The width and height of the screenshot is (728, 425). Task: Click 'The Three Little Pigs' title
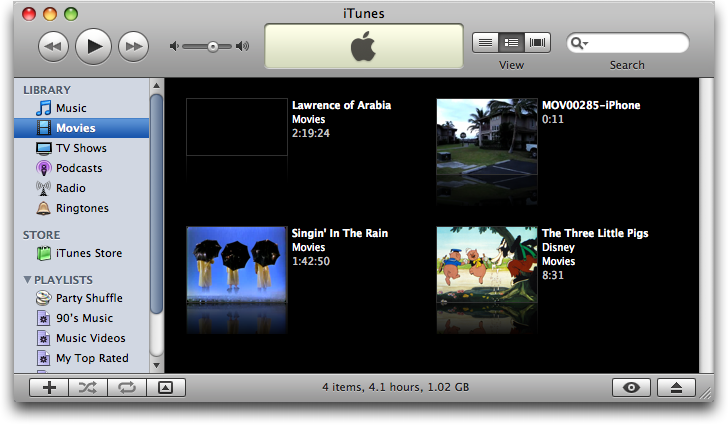[x=595, y=233]
